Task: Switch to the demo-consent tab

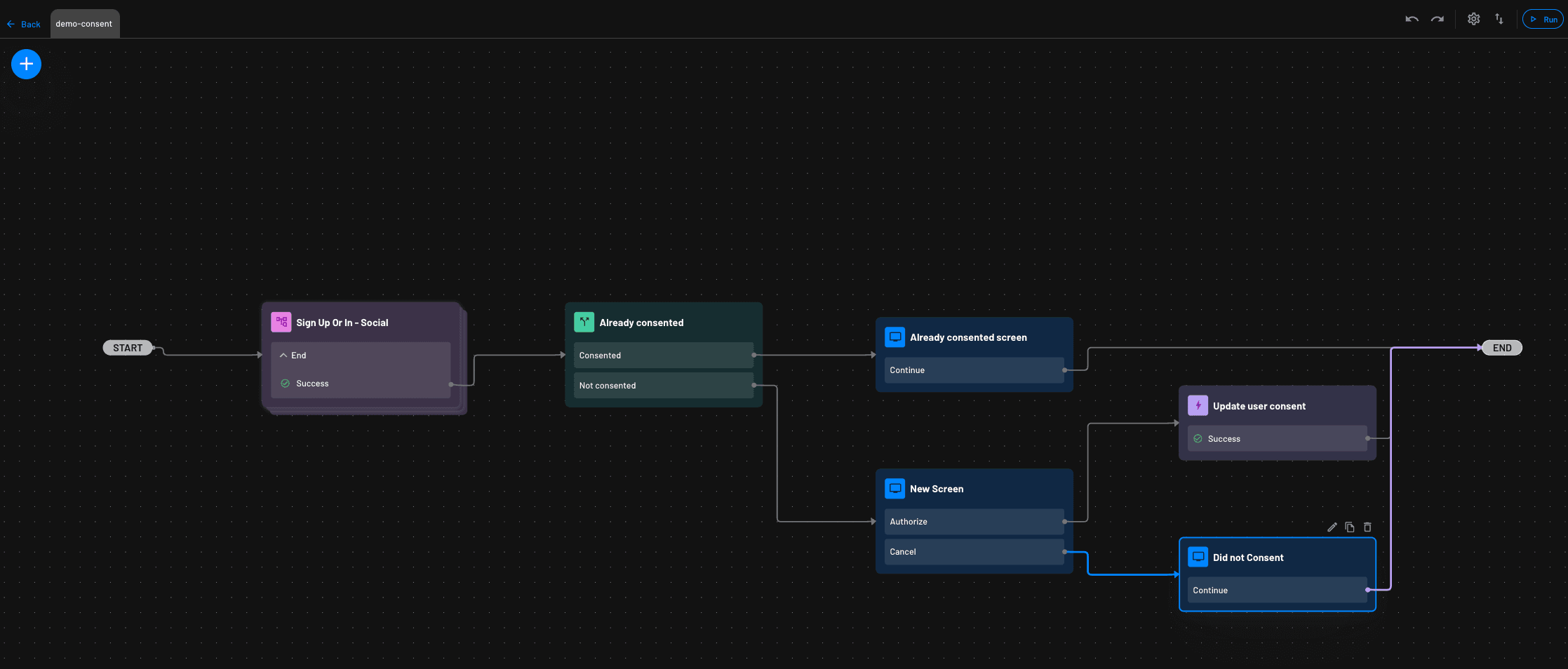Action: tap(84, 23)
